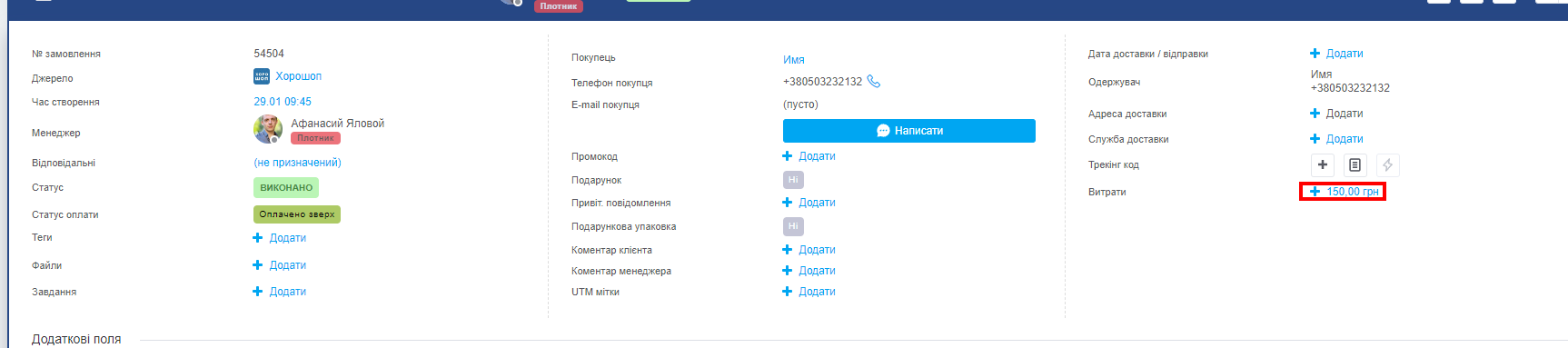The width and height of the screenshot is (1568, 348).
Task: Add UTM tags via Додати
Action: [817, 292]
